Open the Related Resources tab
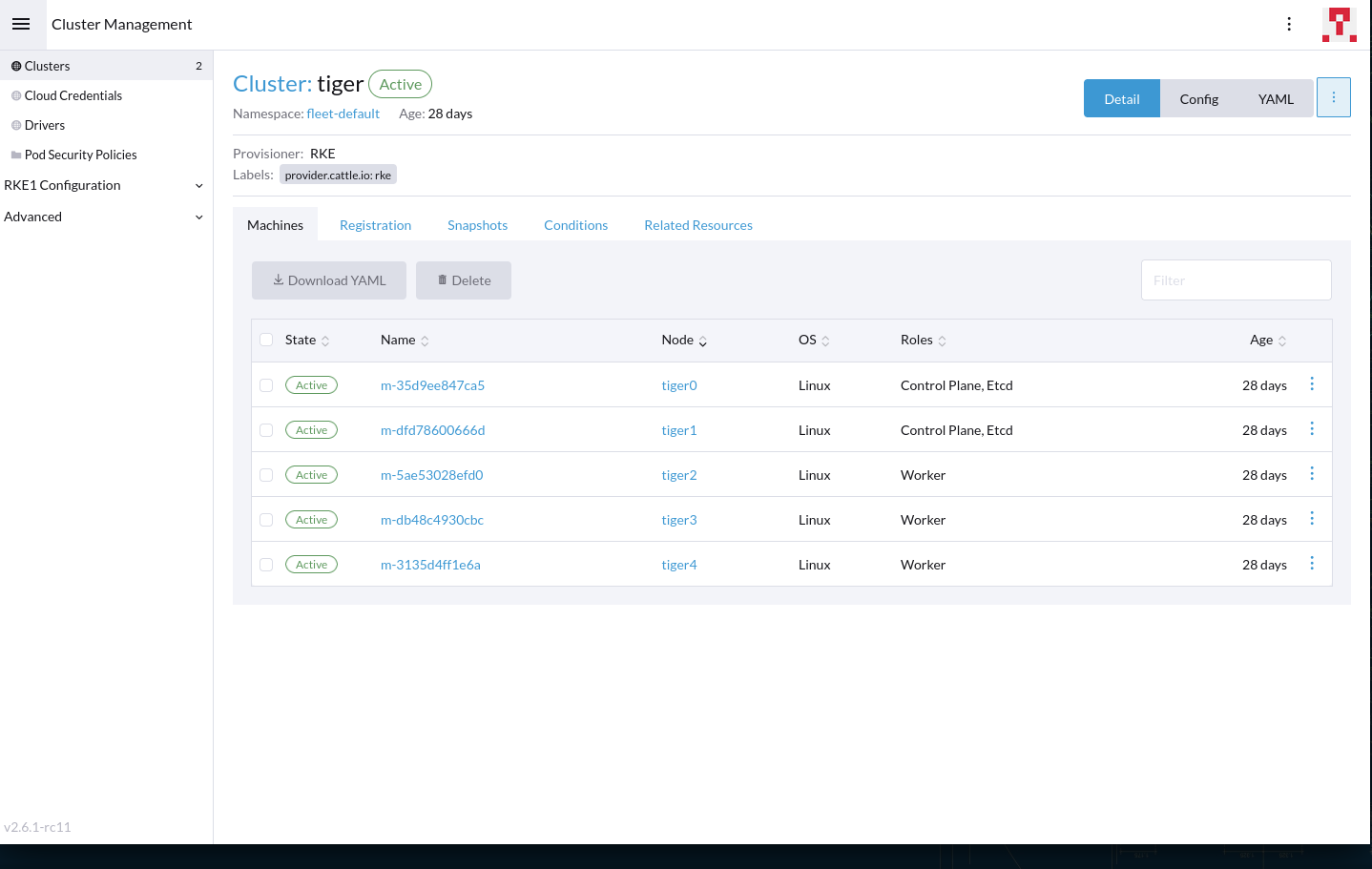This screenshot has width=1372, height=869. click(x=698, y=225)
